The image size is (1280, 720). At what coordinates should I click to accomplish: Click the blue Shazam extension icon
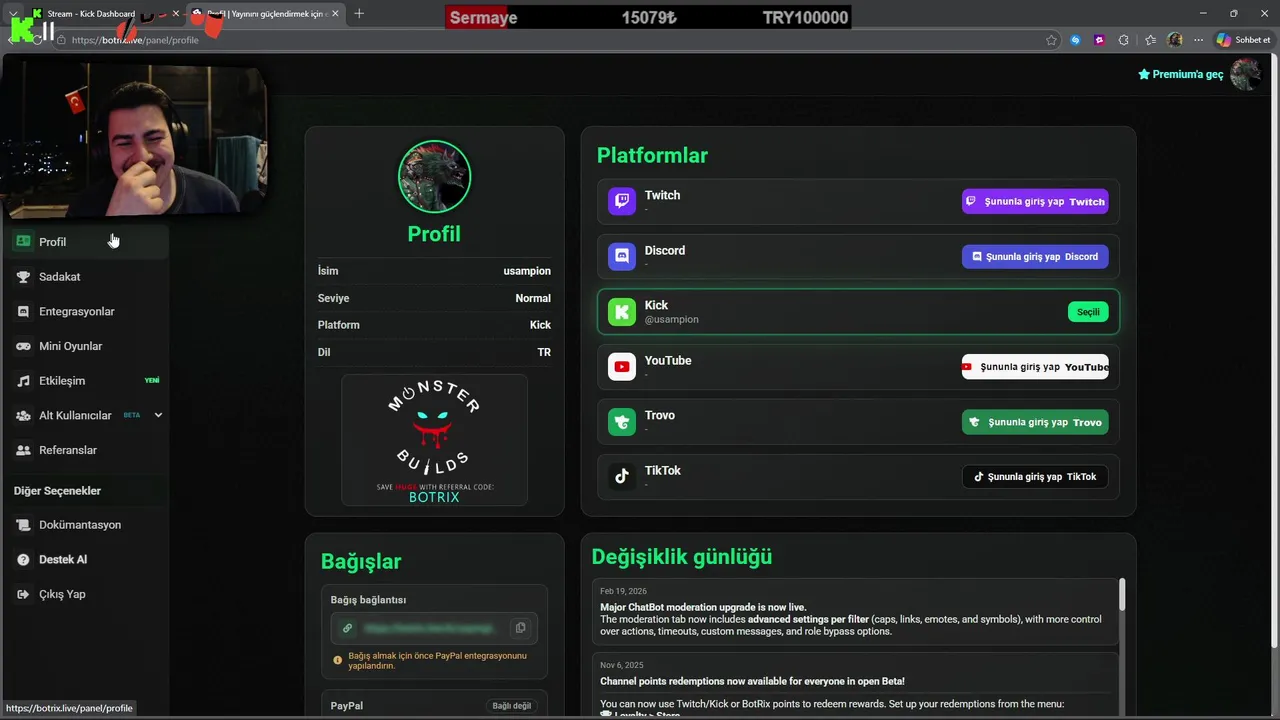coord(1076,40)
